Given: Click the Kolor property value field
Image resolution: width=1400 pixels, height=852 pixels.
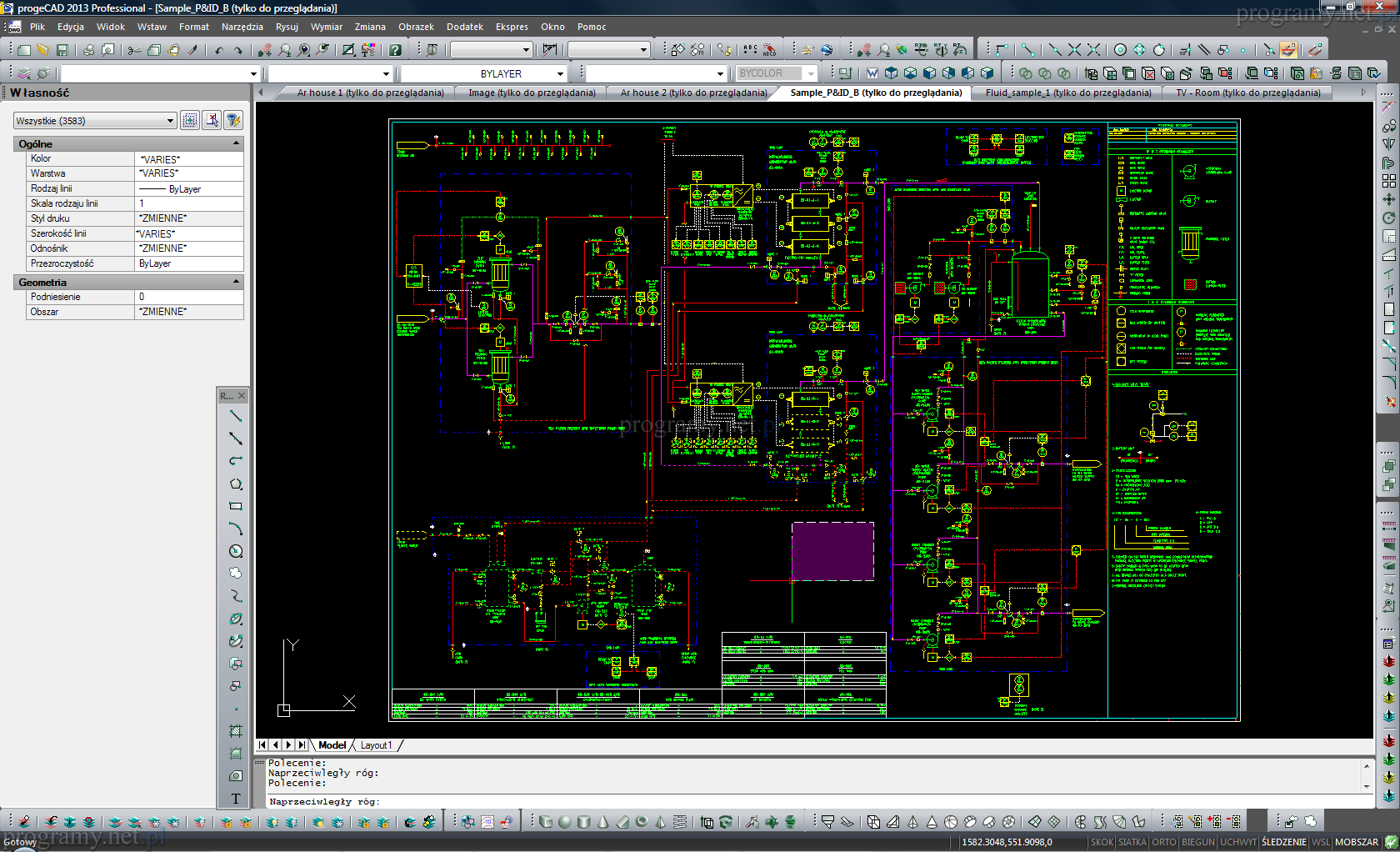Looking at the screenshot, I should pos(189,159).
